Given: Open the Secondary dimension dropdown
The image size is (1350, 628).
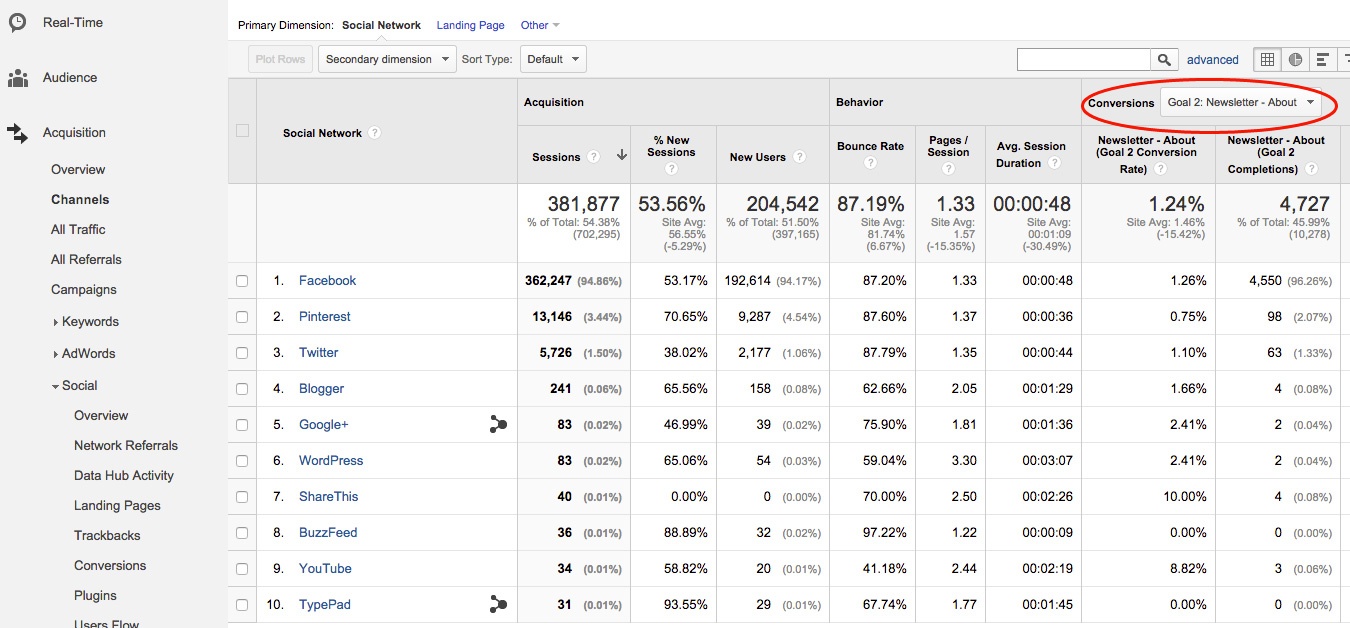Looking at the screenshot, I should point(386,59).
